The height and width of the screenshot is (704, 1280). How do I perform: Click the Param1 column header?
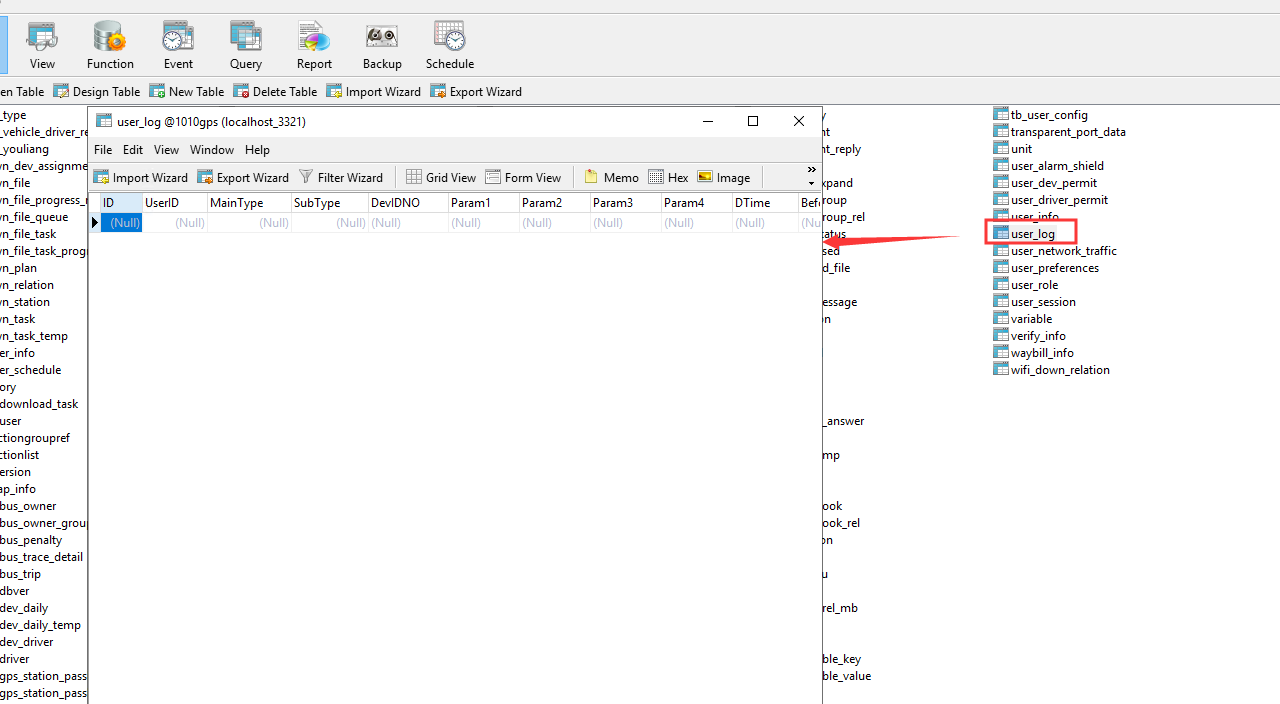coord(484,203)
